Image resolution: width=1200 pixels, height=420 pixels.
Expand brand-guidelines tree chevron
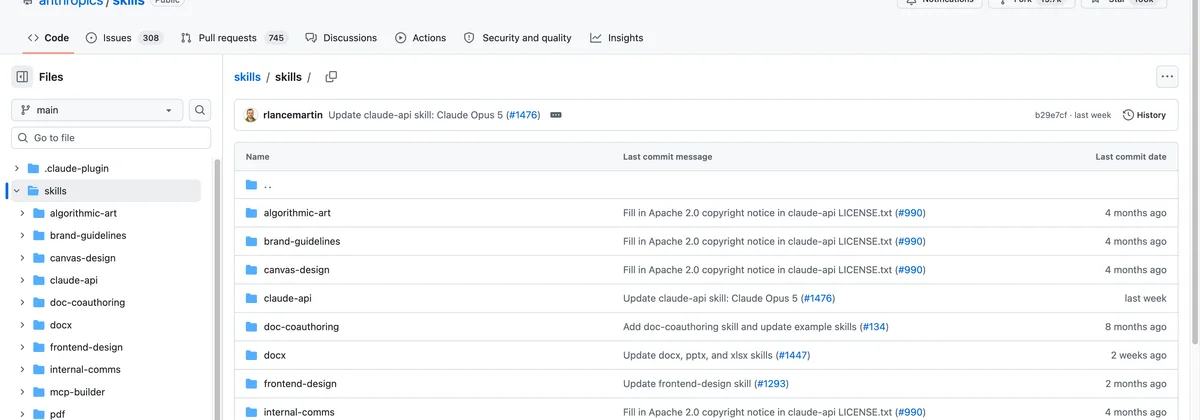22,236
